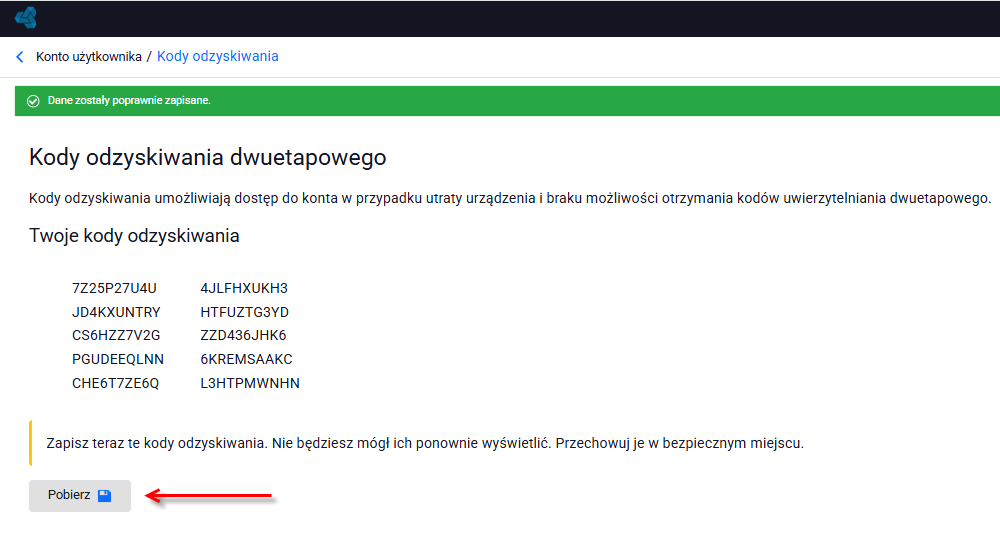Screen dimensions: 1000x534
Task: Open the Konto użytkownika breadcrumb
Action: 89,57
